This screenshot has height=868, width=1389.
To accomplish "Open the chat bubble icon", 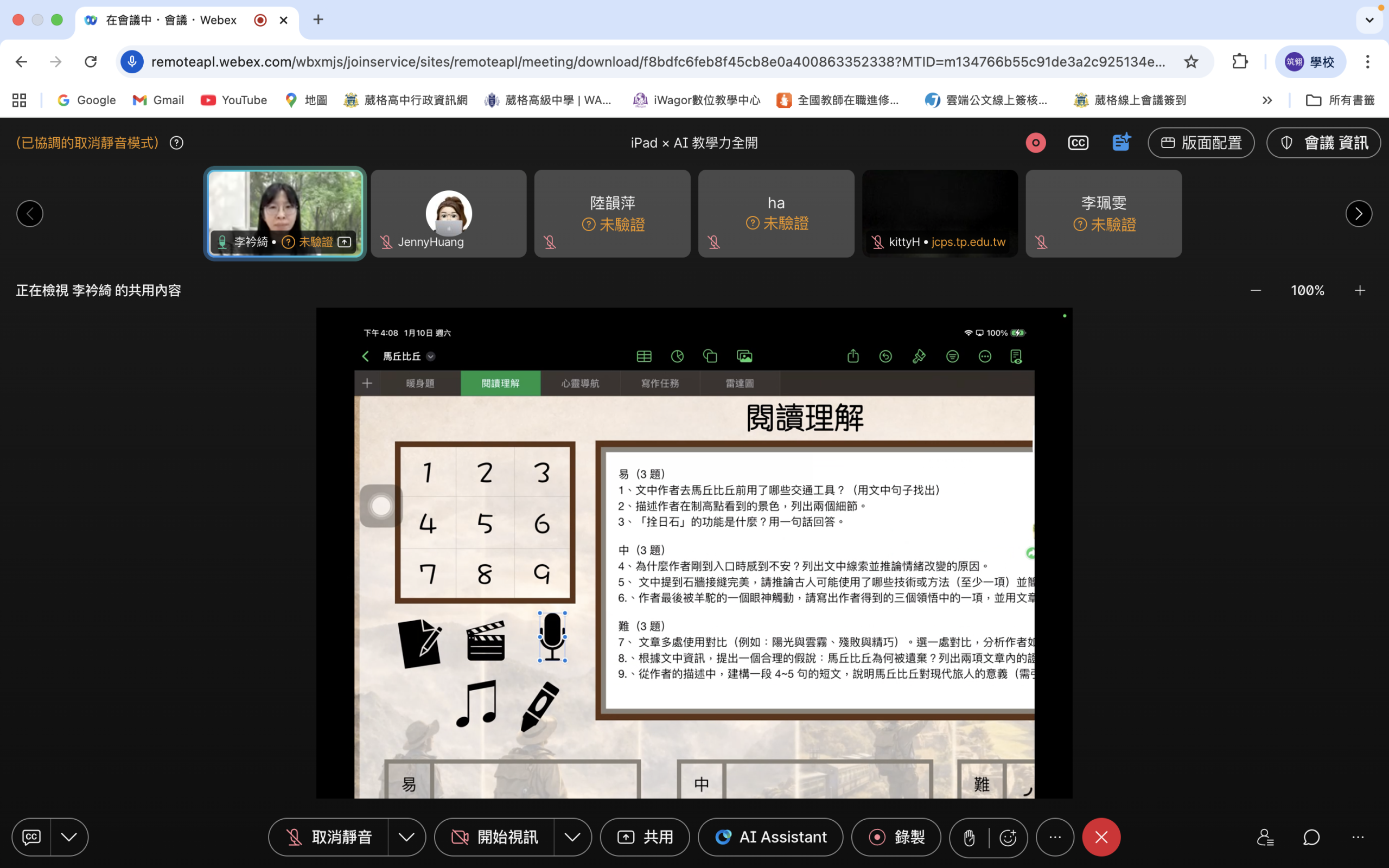I will point(1311,838).
